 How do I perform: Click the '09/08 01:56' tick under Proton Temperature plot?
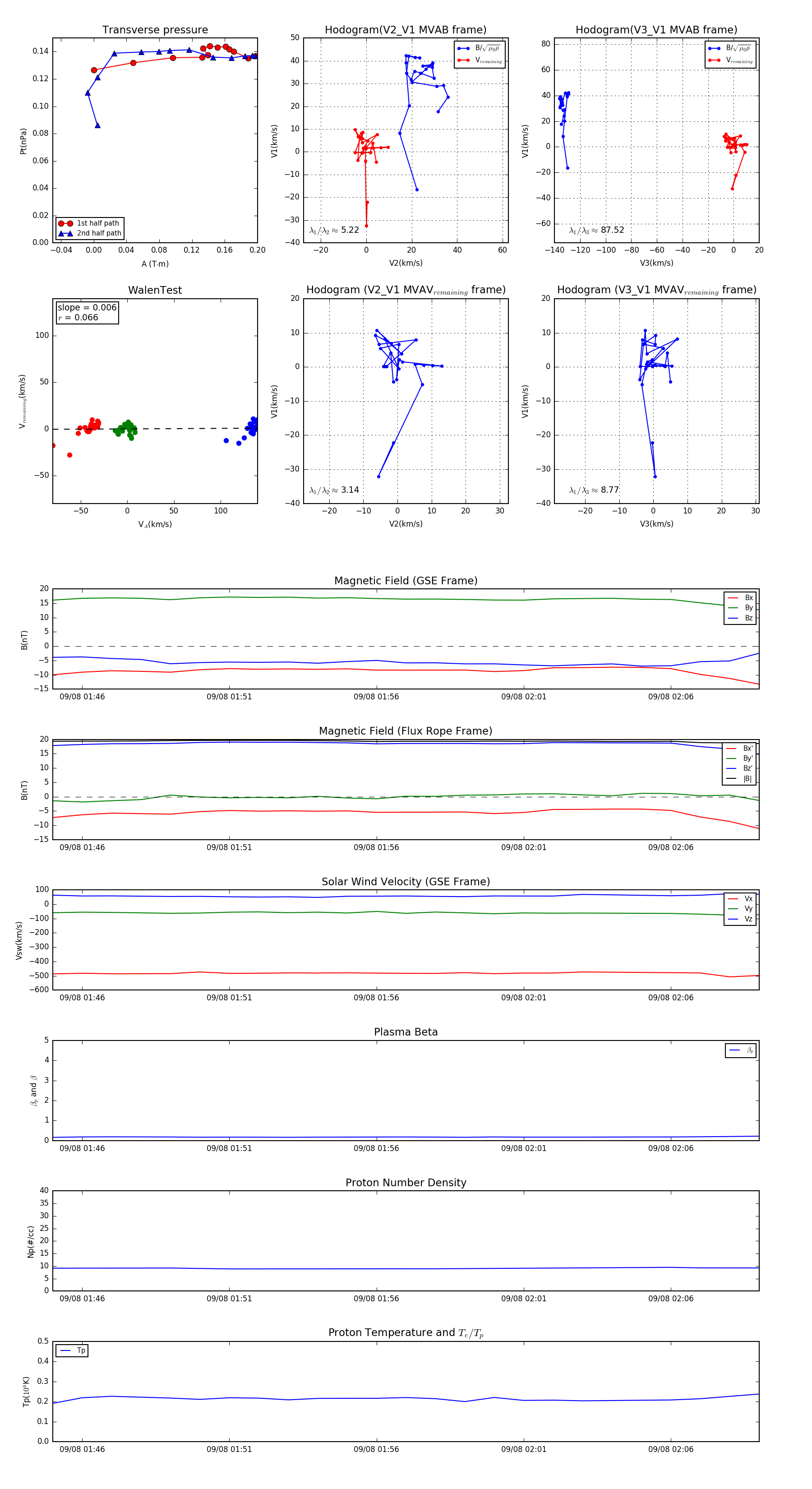(x=376, y=1450)
